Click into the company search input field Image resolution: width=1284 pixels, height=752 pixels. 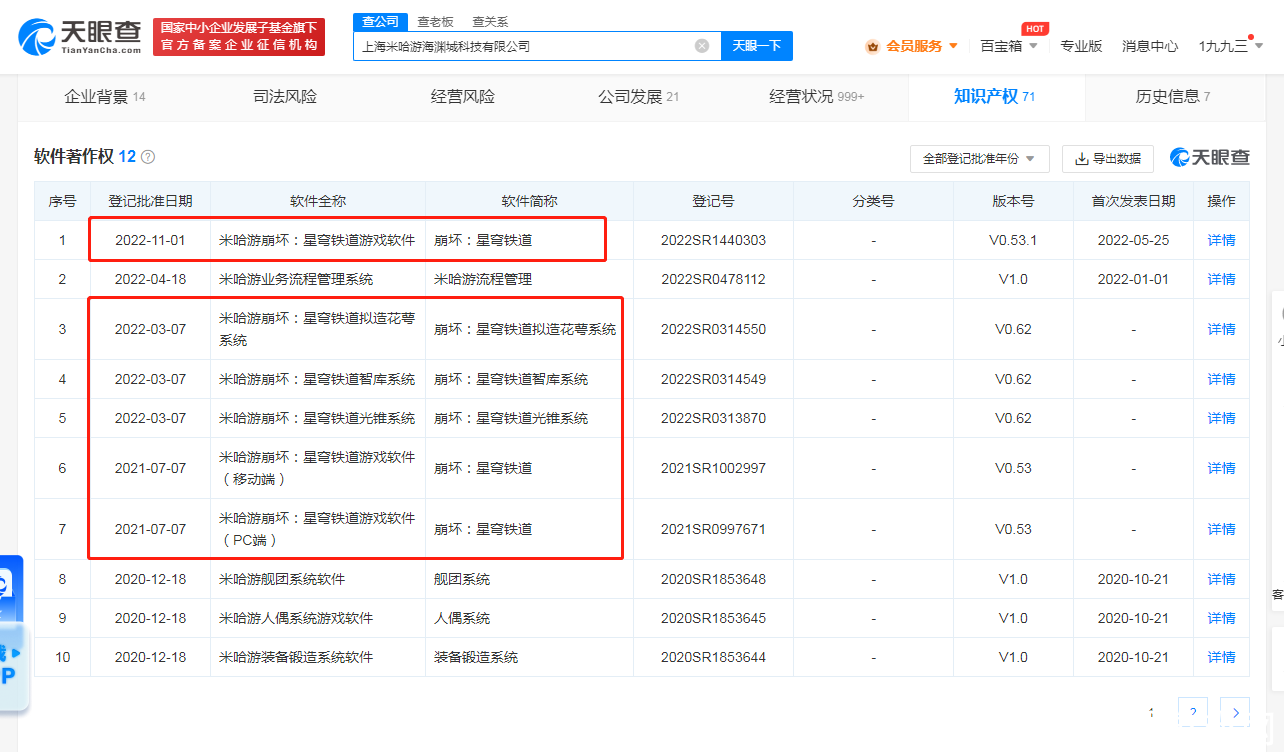[x=523, y=46]
